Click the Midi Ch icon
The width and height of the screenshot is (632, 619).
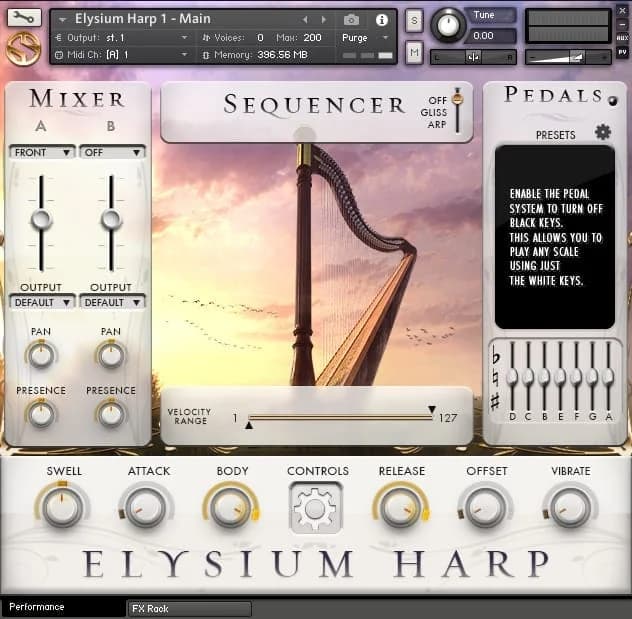[x=59, y=55]
